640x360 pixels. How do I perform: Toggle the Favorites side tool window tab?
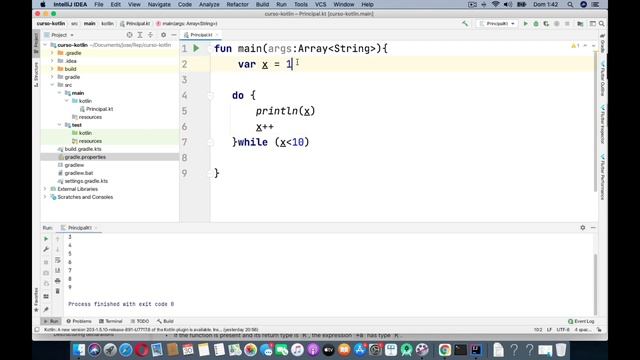tap(36, 300)
